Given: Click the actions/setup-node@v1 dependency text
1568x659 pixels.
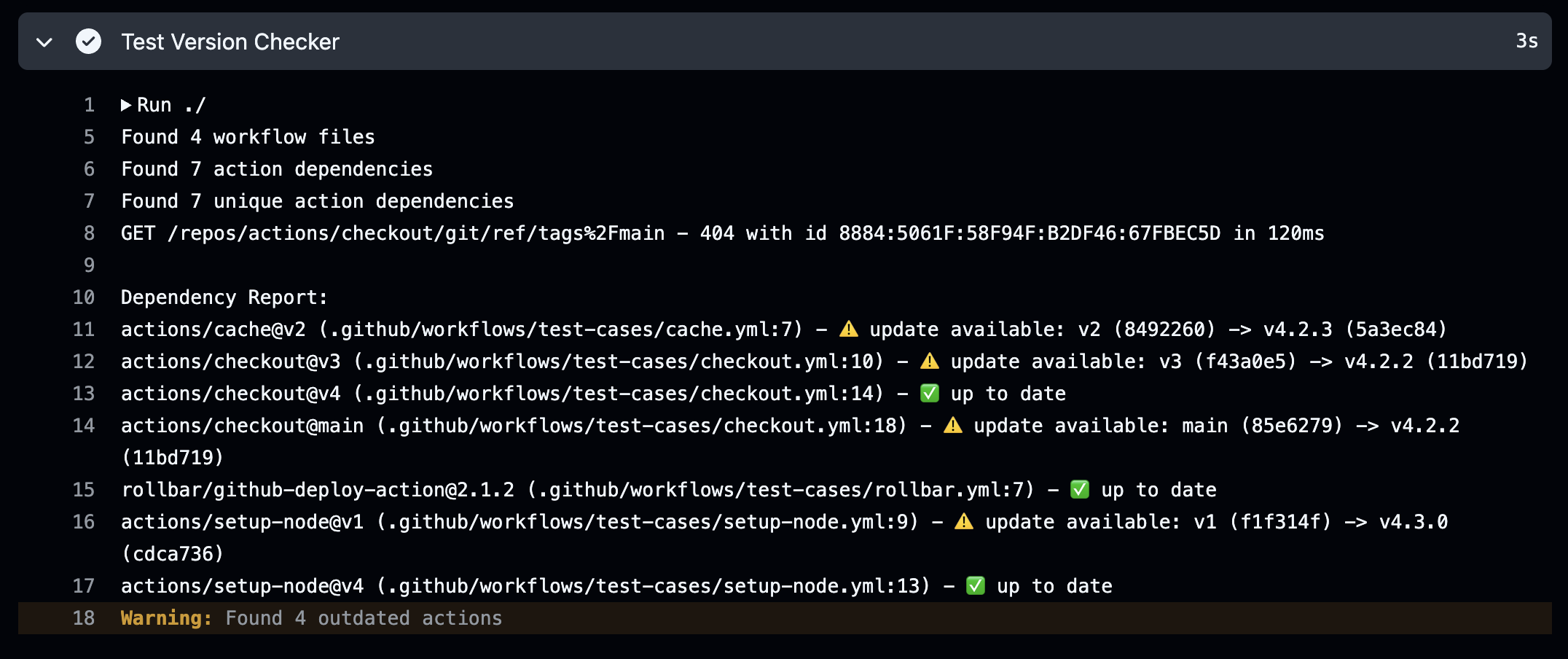Looking at the screenshot, I should (243, 522).
